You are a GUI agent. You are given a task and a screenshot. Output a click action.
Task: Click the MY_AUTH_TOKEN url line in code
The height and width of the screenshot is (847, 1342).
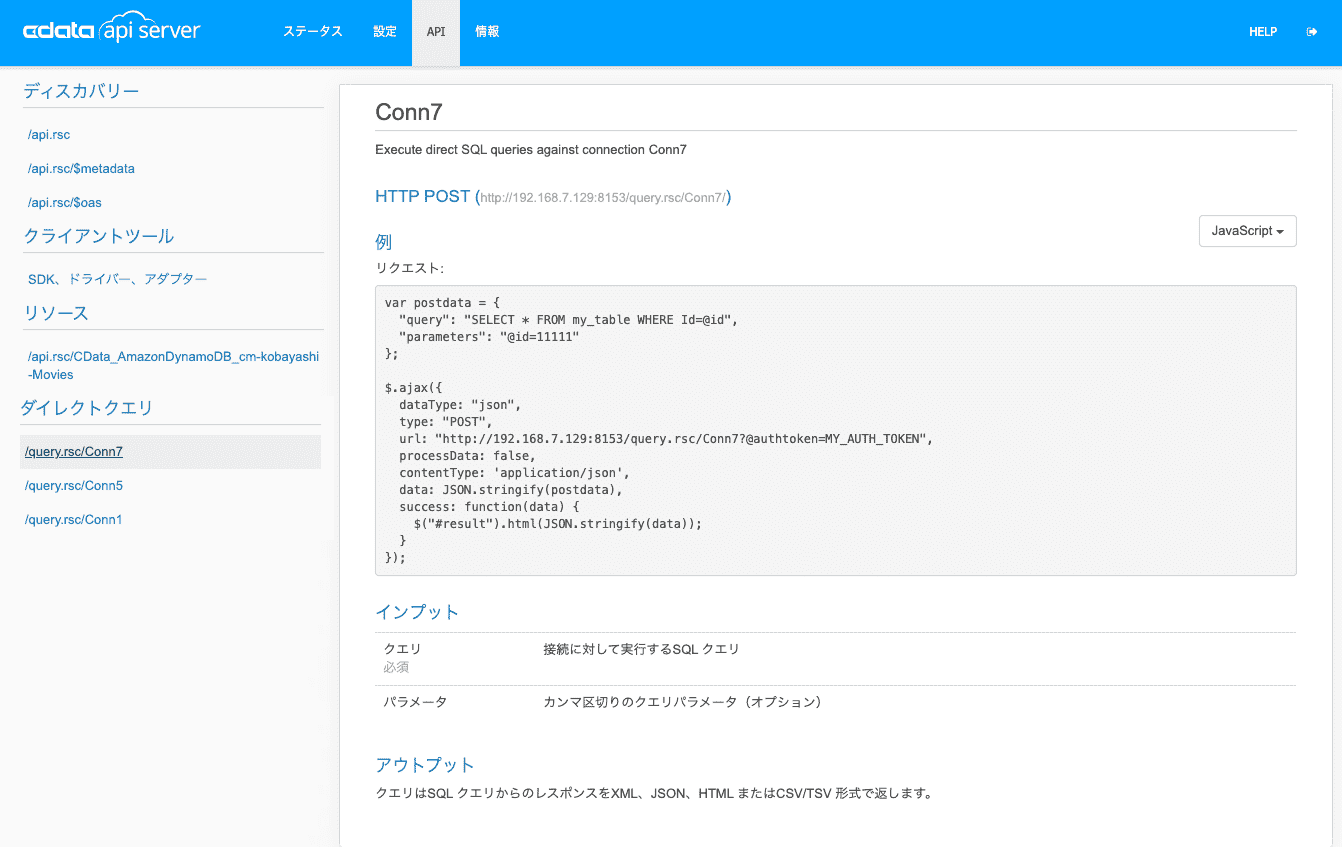point(665,439)
